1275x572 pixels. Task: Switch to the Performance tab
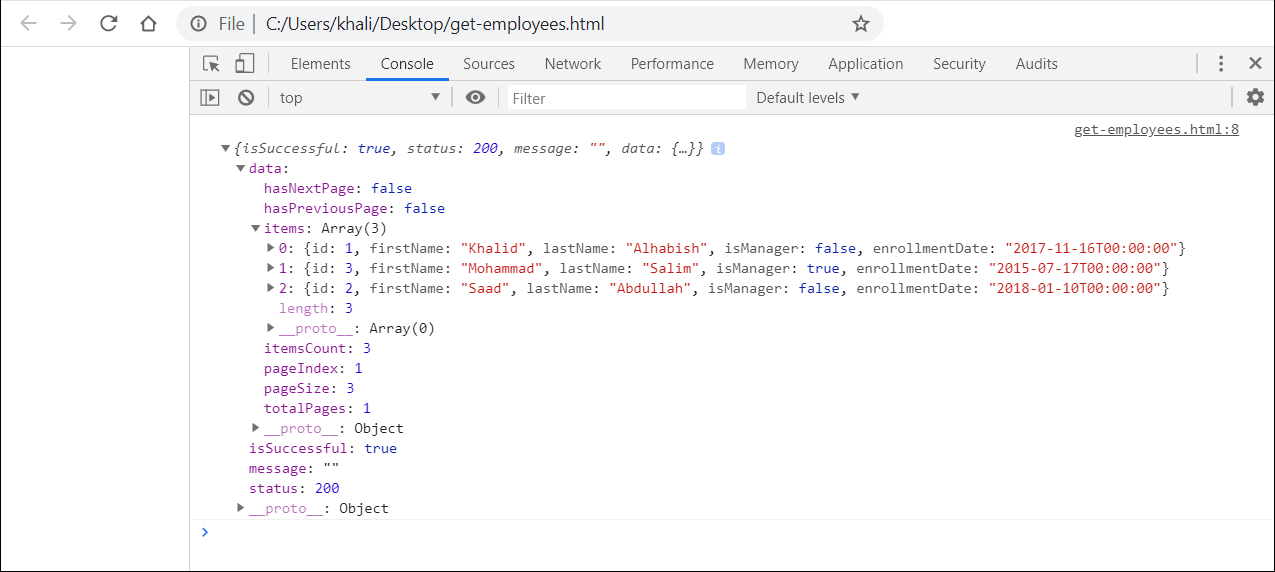click(672, 63)
